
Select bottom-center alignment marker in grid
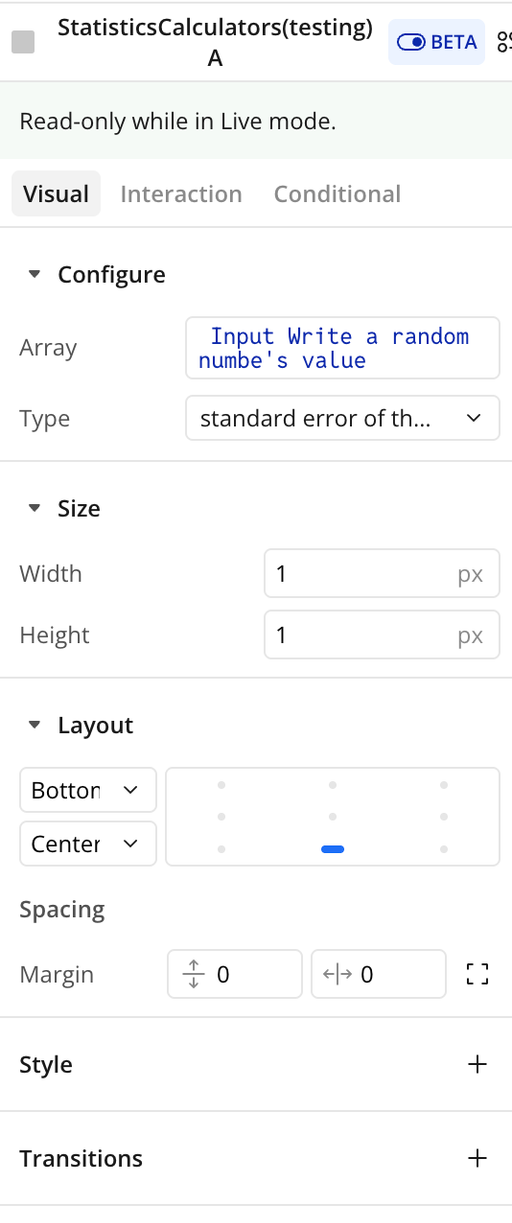click(333, 849)
